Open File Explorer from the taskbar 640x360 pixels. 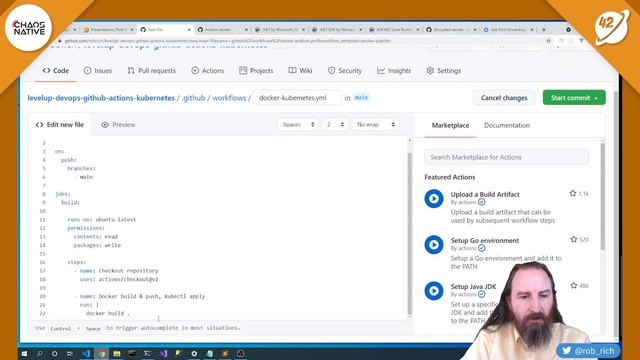point(117,353)
